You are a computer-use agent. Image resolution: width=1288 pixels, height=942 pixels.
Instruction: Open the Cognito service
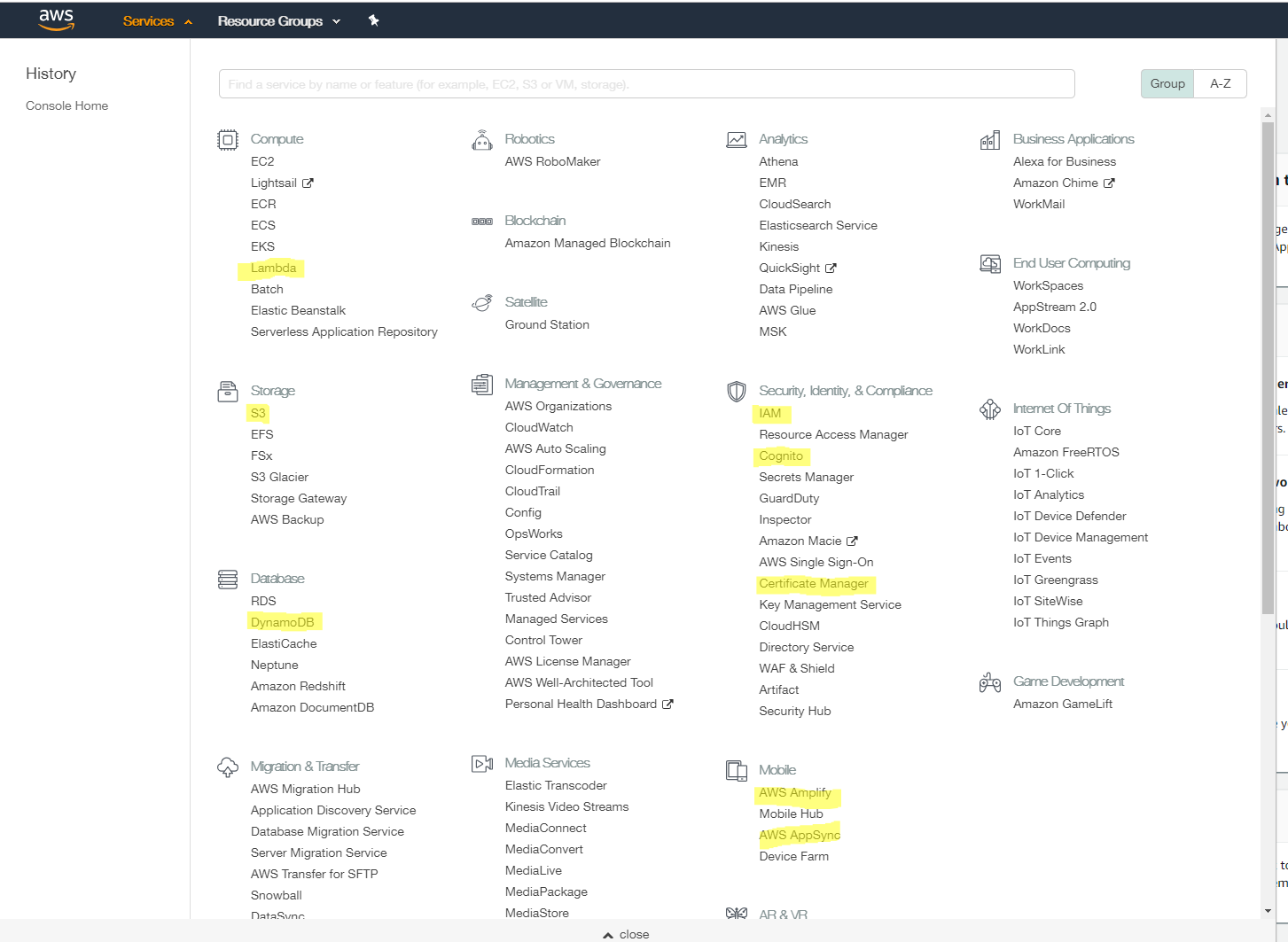[x=781, y=456]
